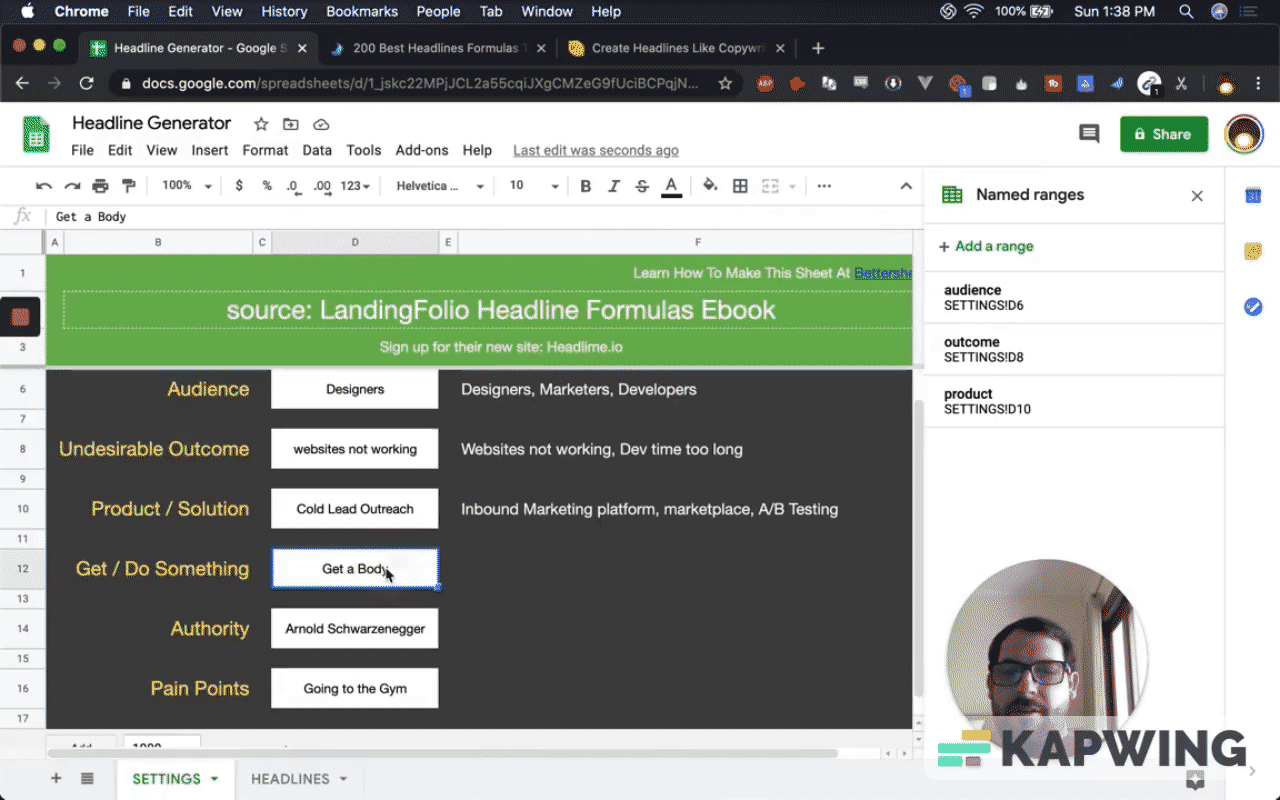Increase decimal places in the toolbar
Screen dimensions: 1280x800
click(322, 186)
